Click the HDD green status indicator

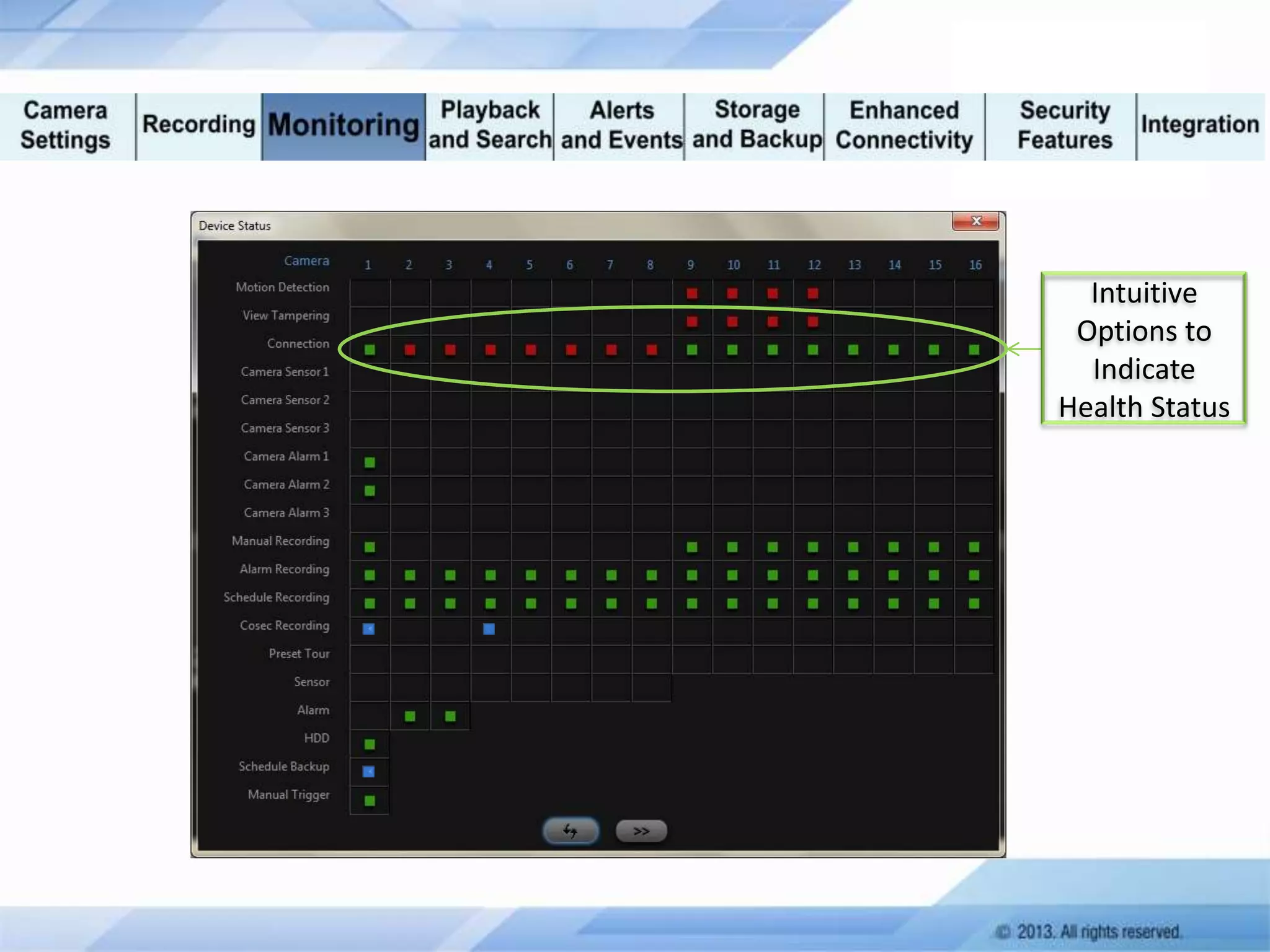(370, 744)
